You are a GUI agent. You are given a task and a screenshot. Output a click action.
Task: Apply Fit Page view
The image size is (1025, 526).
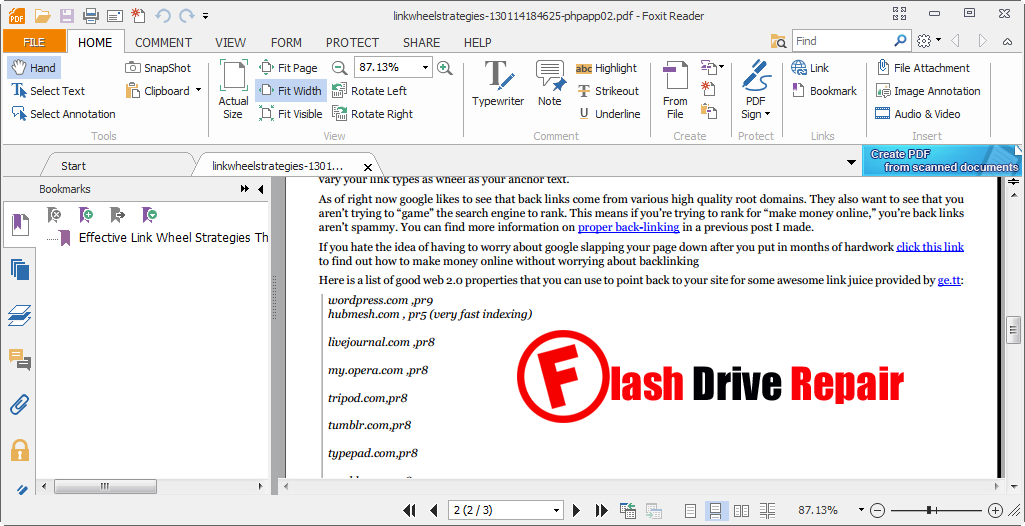pyautogui.click(x=288, y=68)
